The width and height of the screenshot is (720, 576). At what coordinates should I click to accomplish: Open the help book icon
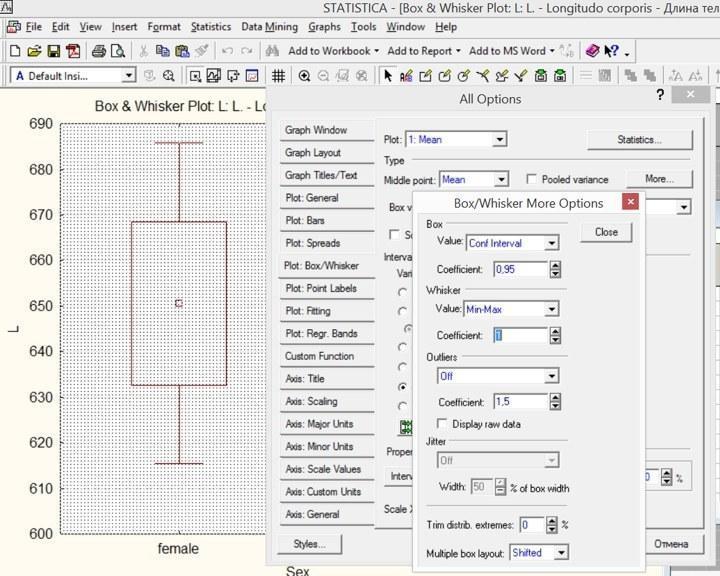click(593, 50)
